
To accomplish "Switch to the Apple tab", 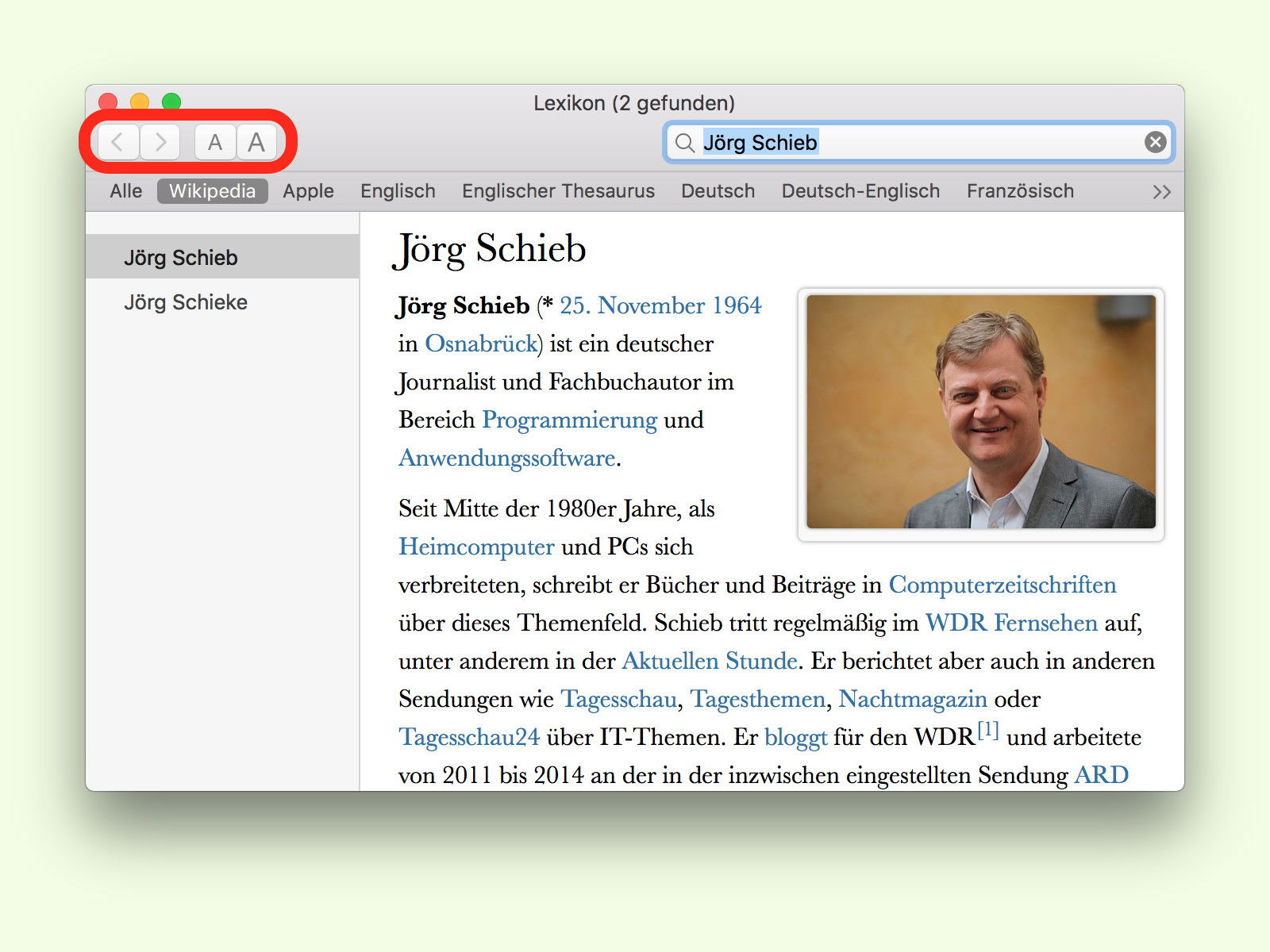I will point(308,191).
